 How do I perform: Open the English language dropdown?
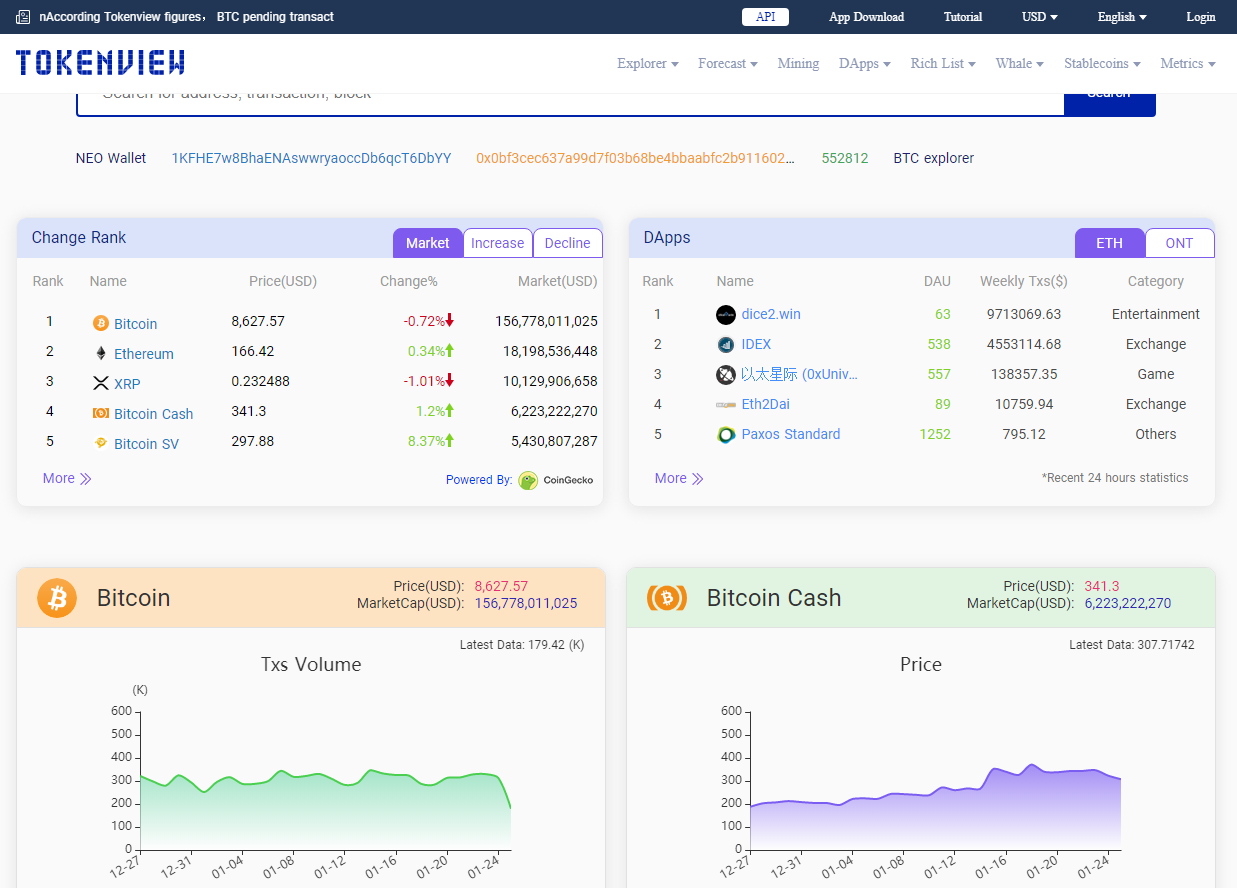click(1122, 17)
